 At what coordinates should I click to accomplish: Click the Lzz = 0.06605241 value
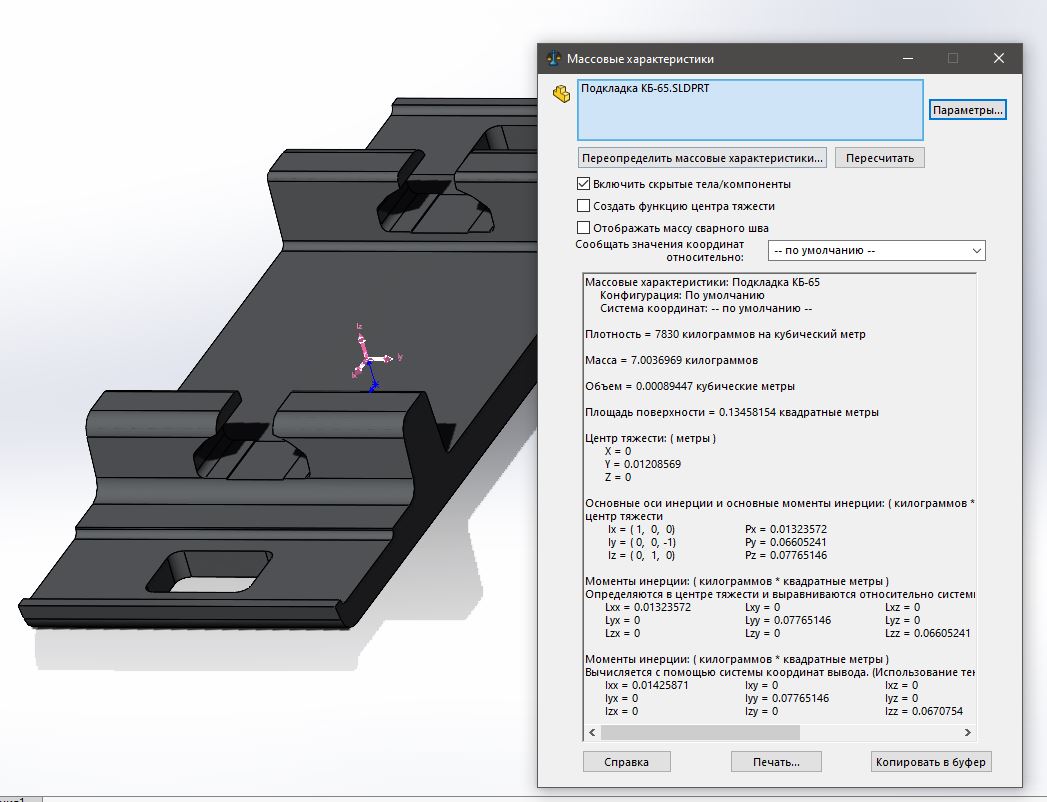coord(927,633)
